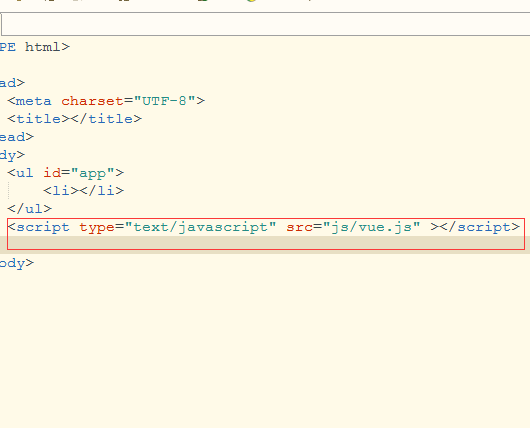Click the meta tag keyword
Image resolution: width=530 pixels, height=428 pixels.
(33, 101)
